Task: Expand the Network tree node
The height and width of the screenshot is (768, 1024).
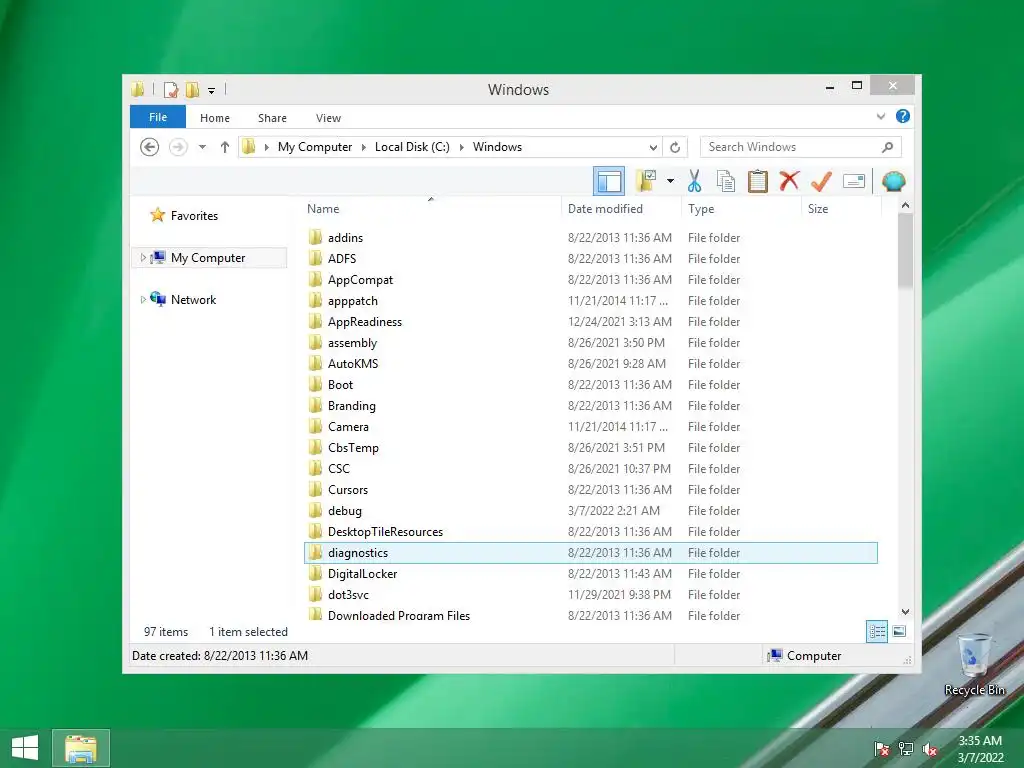Action: pyautogui.click(x=143, y=300)
